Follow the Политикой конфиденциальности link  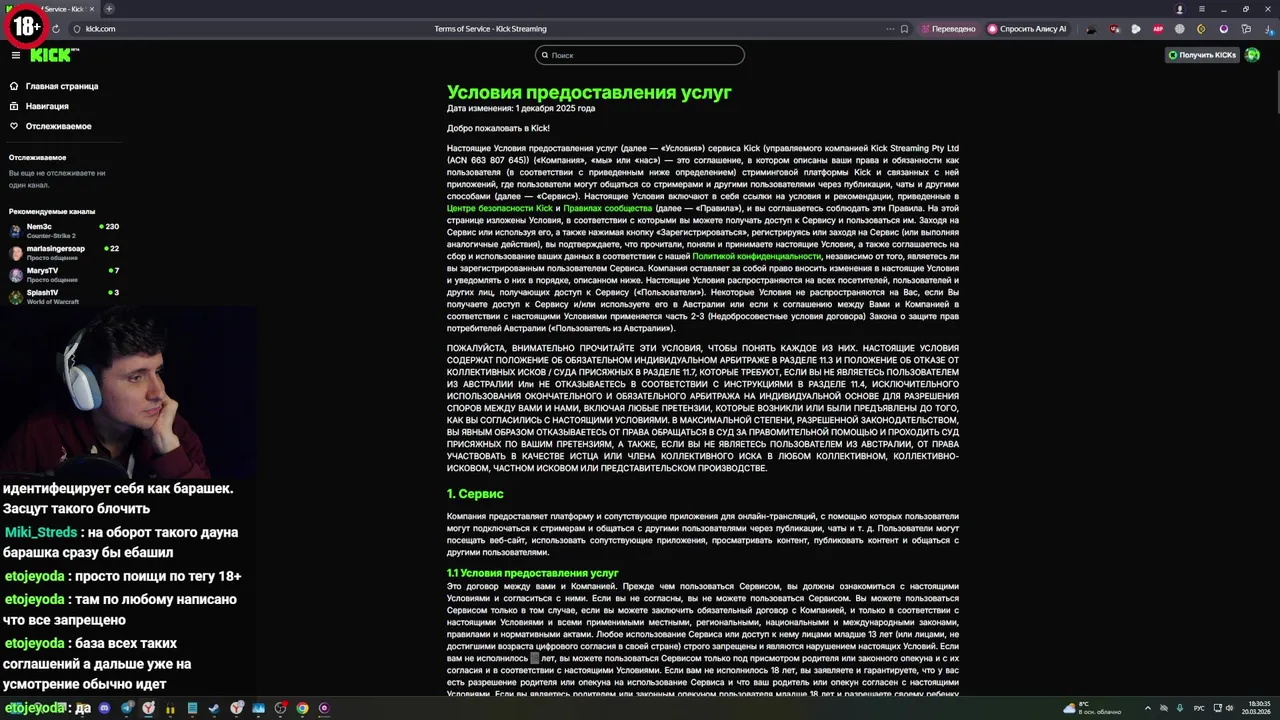756,256
